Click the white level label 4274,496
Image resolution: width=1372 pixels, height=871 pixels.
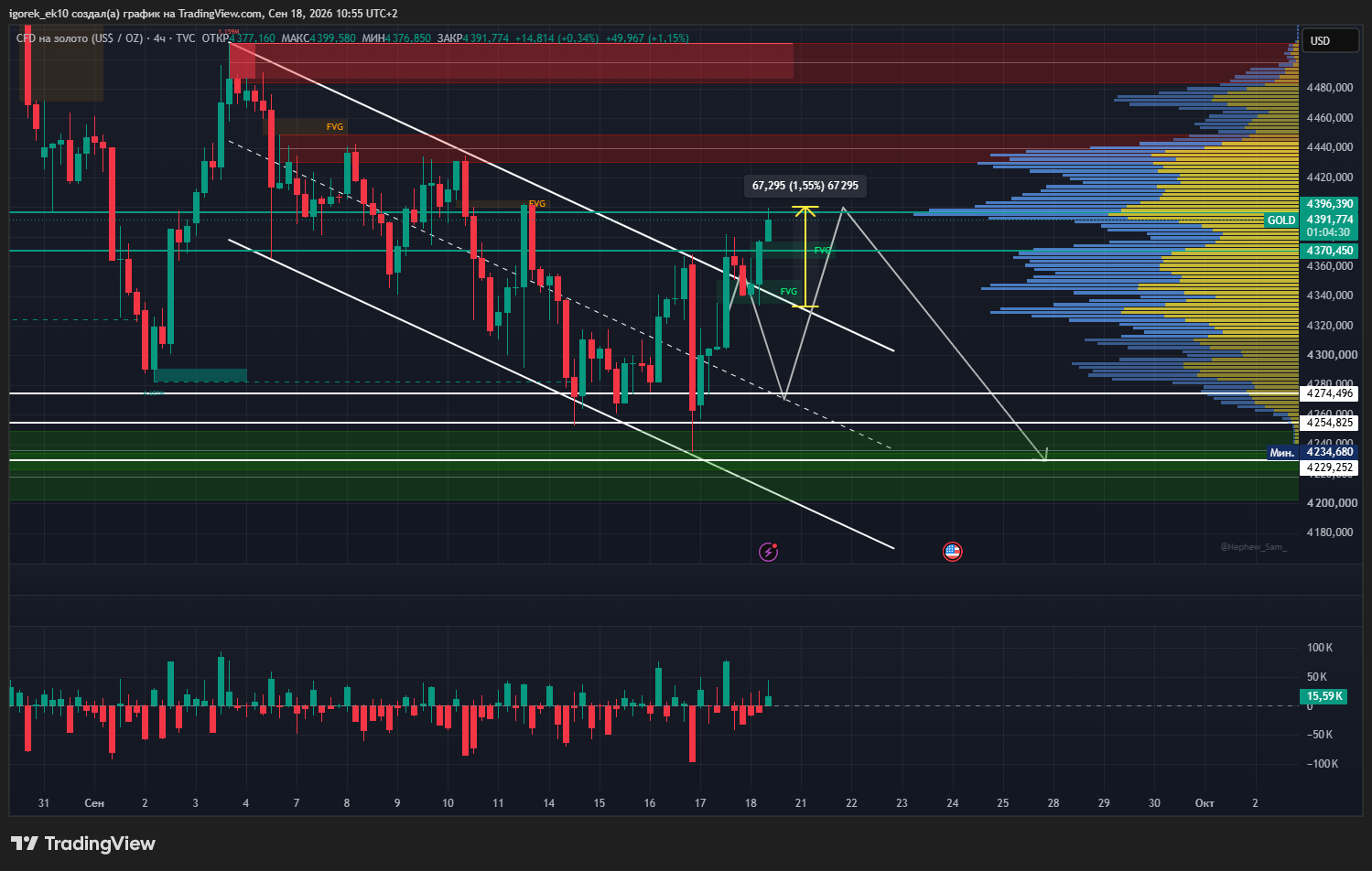tap(1330, 393)
